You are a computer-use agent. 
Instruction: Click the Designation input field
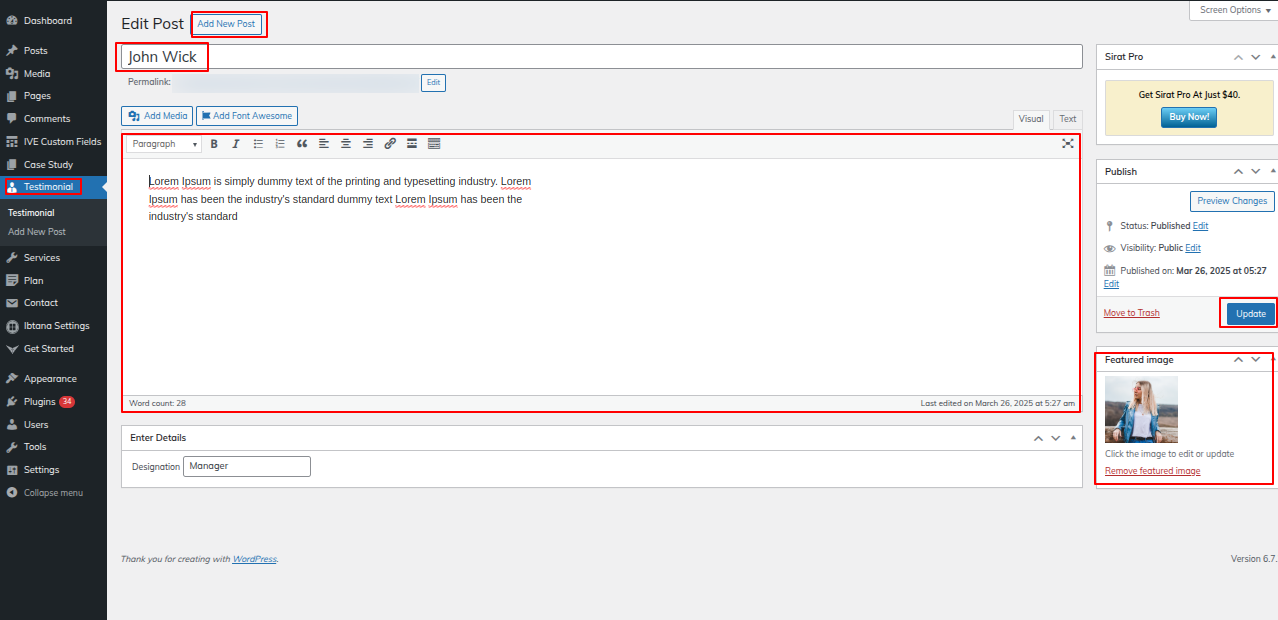[246, 466]
